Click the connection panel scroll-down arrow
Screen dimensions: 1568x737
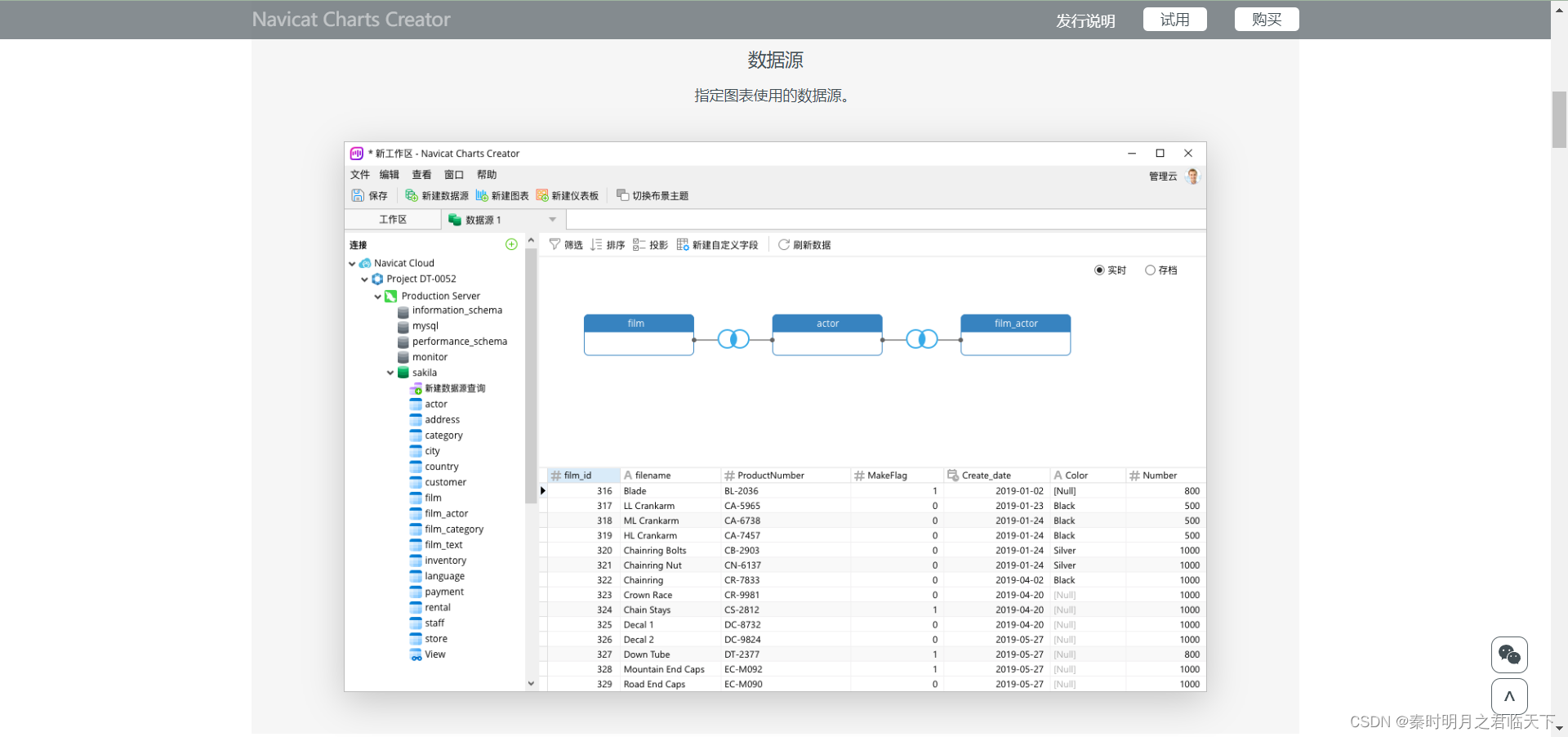[531, 684]
